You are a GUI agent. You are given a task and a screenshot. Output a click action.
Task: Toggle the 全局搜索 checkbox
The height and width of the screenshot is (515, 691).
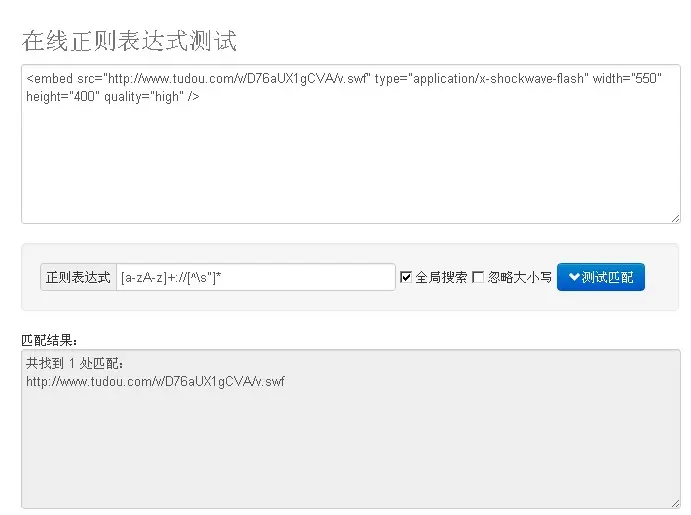[405, 277]
